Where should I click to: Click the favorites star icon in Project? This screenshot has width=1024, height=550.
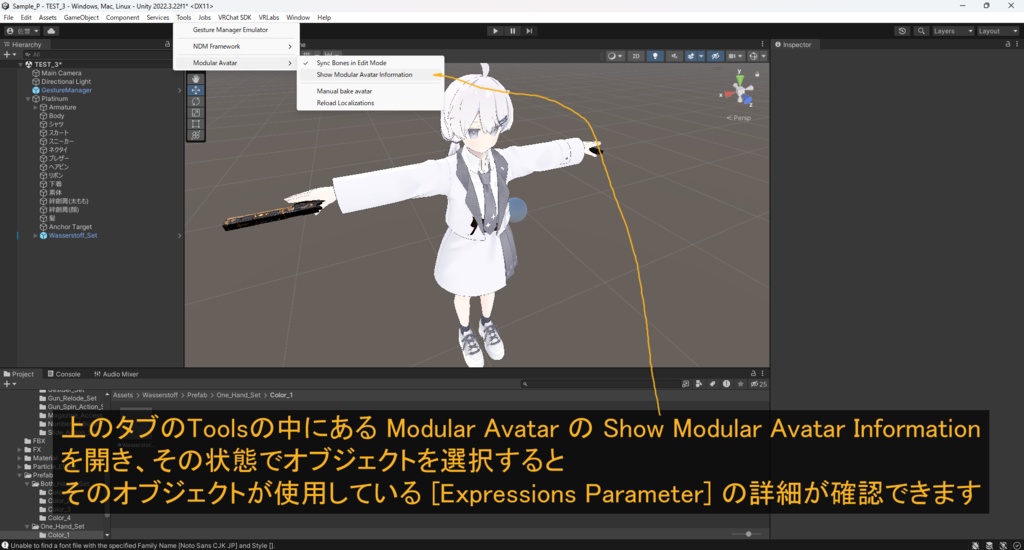click(740, 384)
